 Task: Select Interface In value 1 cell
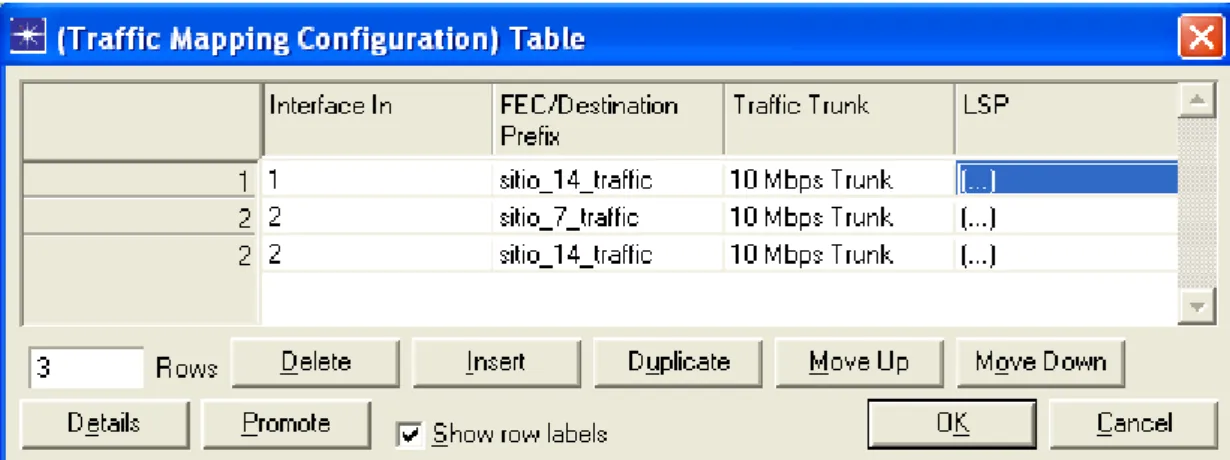pos(378,180)
